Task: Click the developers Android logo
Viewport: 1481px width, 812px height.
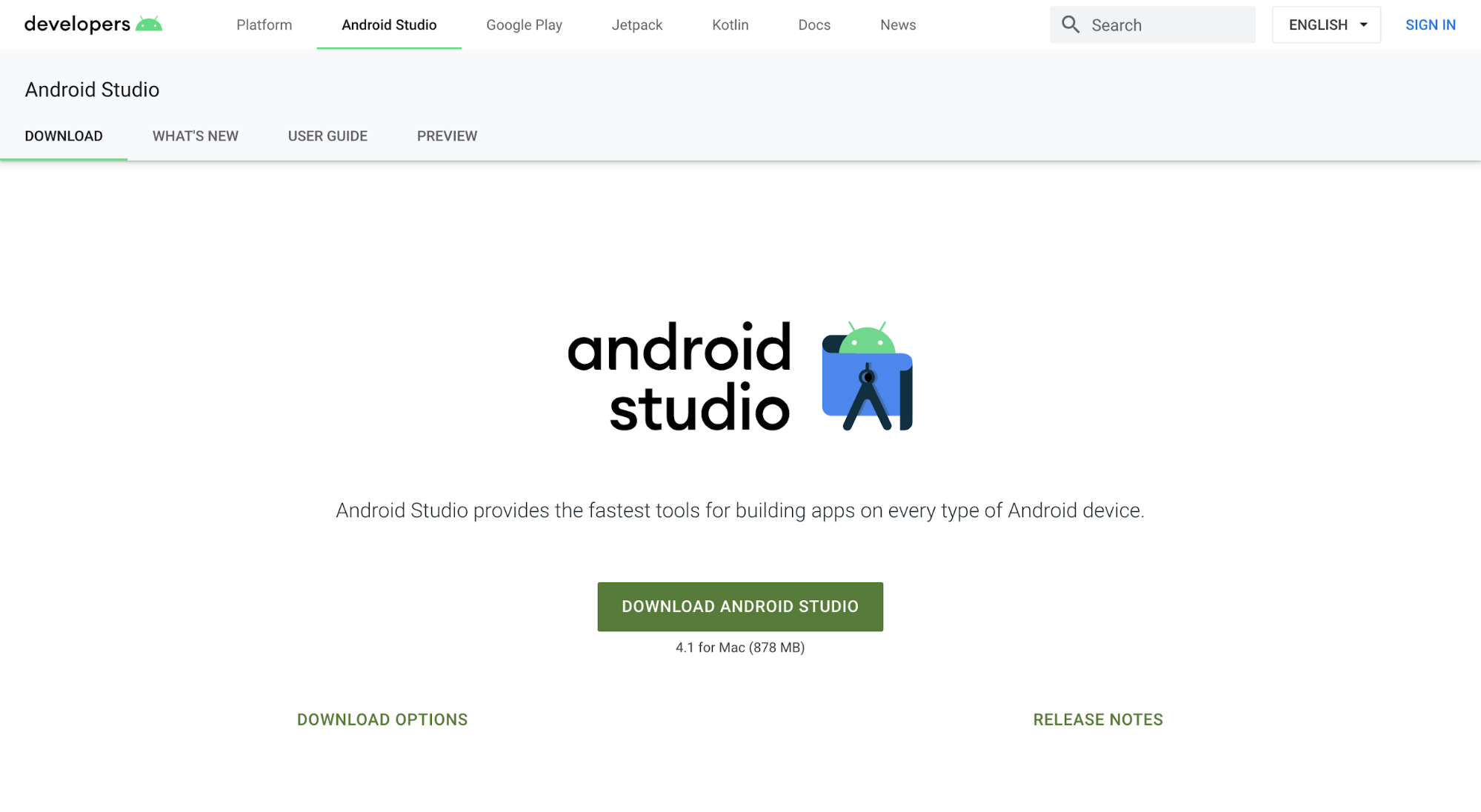Action: [93, 24]
